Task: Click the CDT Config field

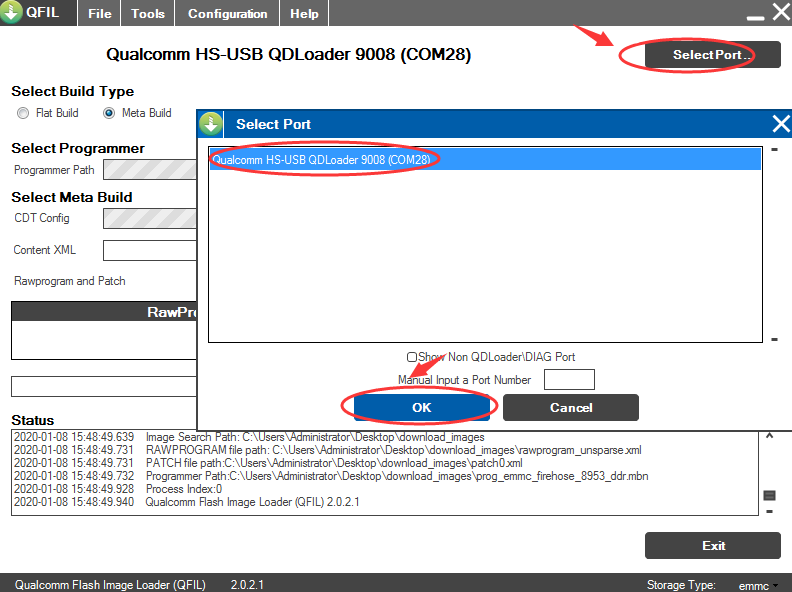Action: [150, 218]
